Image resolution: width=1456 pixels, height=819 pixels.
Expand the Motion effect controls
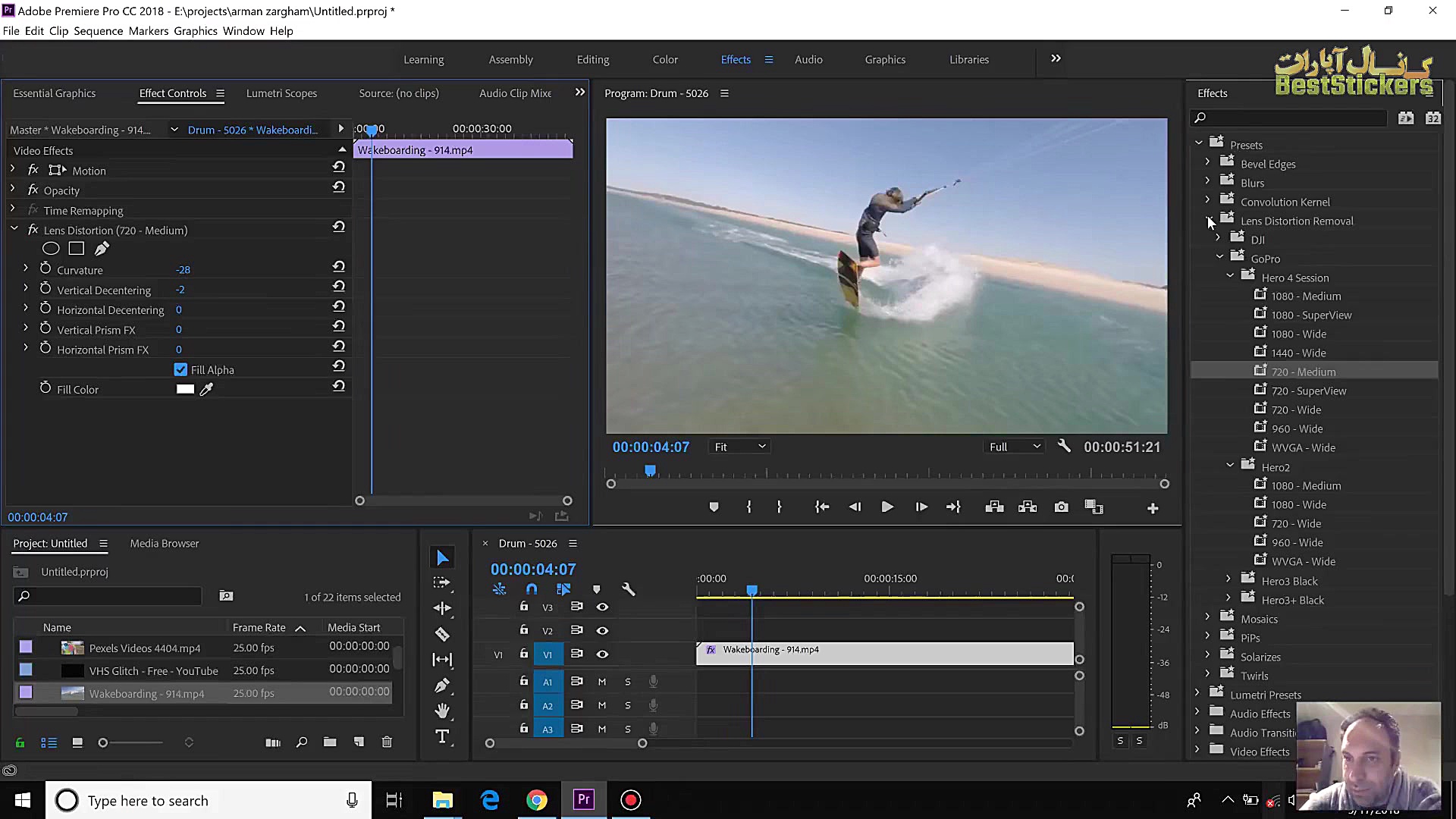click(x=12, y=170)
